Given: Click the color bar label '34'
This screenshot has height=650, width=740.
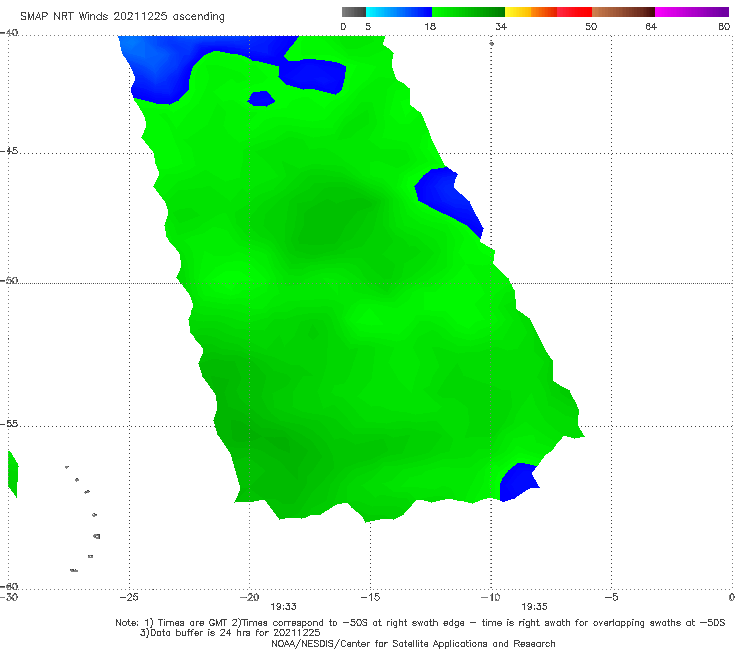Looking at the screenshot, I should [501, 27].
